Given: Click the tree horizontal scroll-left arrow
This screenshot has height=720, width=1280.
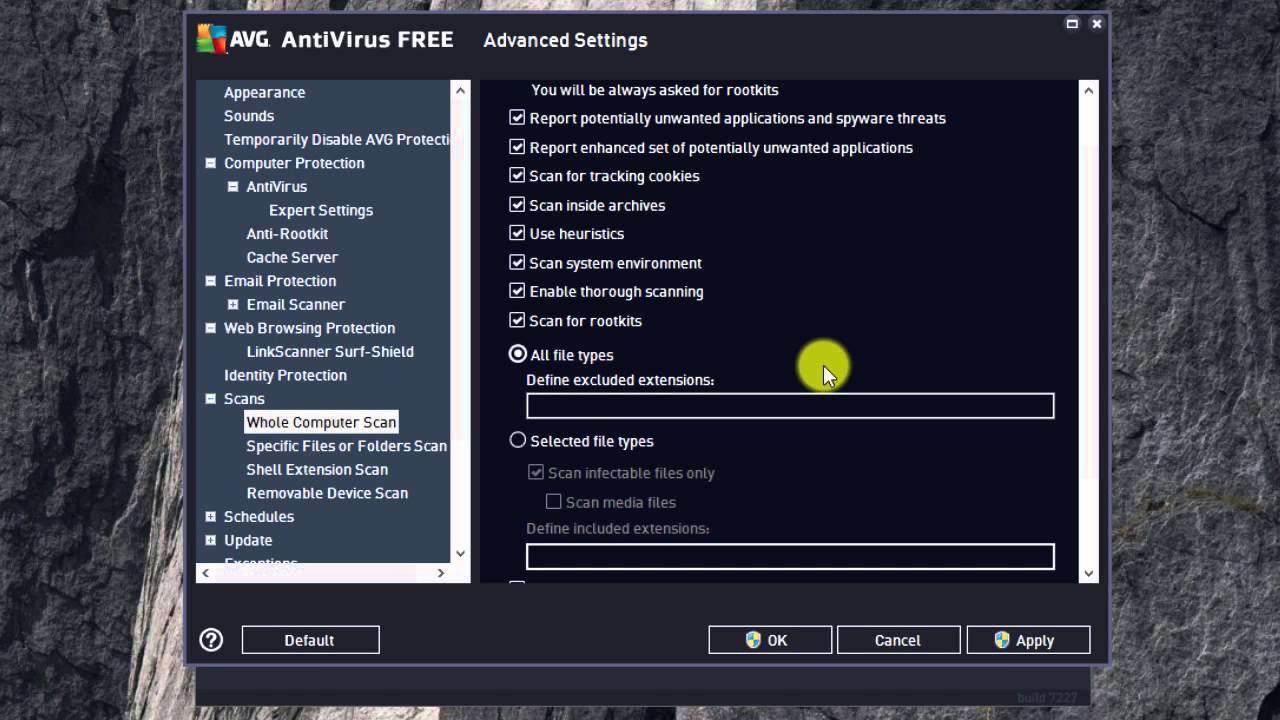Looking at the screenshot, I should tap(205, 573).
